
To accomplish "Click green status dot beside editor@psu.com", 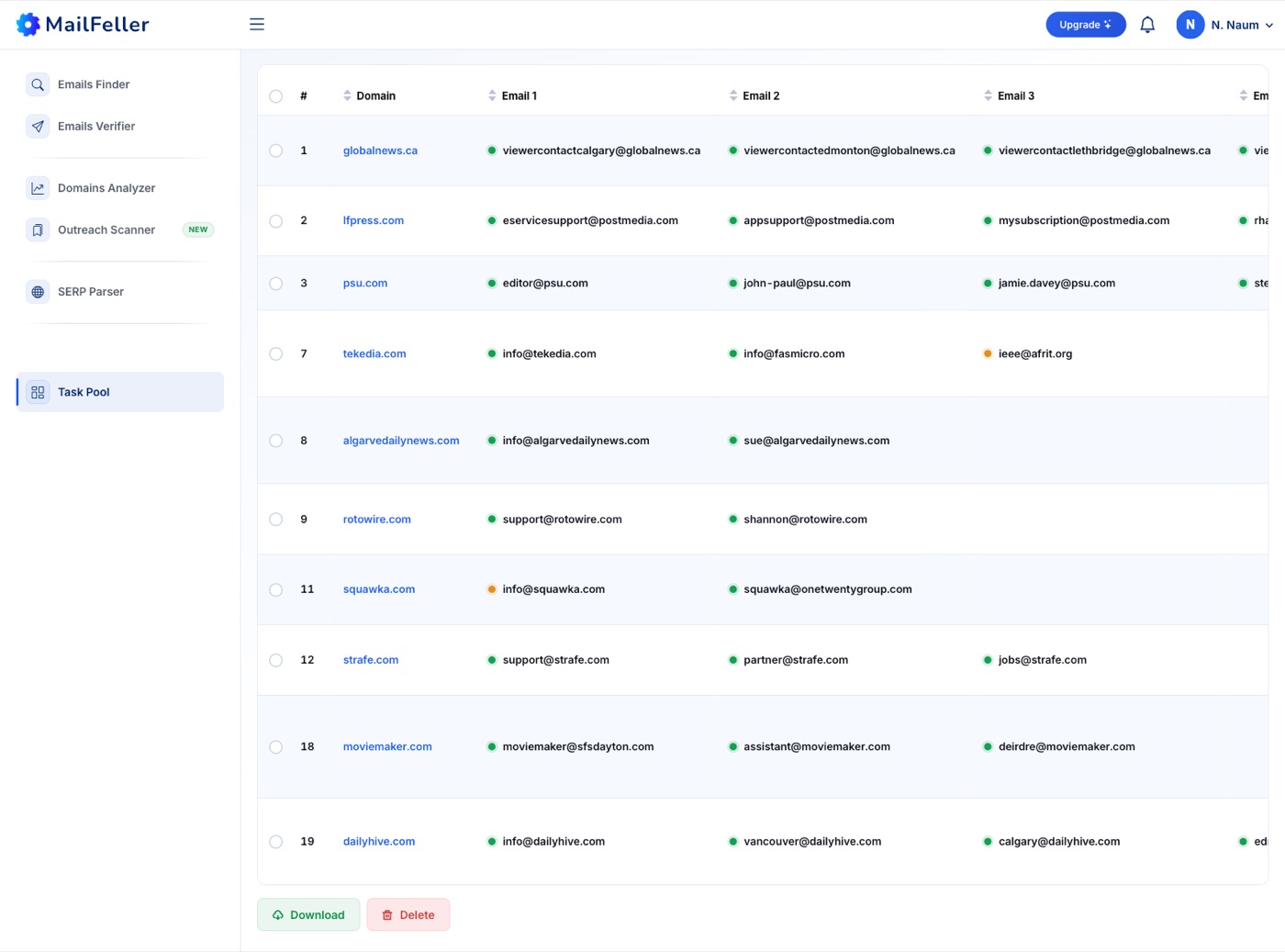I will coord(492,284).
